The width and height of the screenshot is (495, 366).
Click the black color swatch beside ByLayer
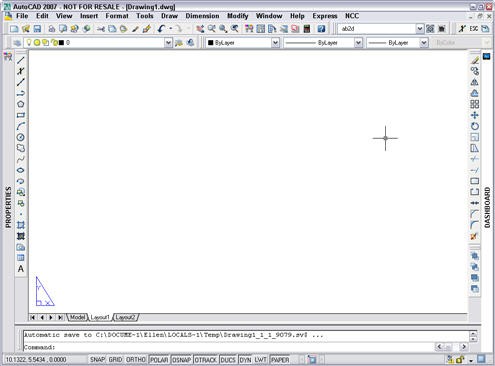click(x=210, y=43)
